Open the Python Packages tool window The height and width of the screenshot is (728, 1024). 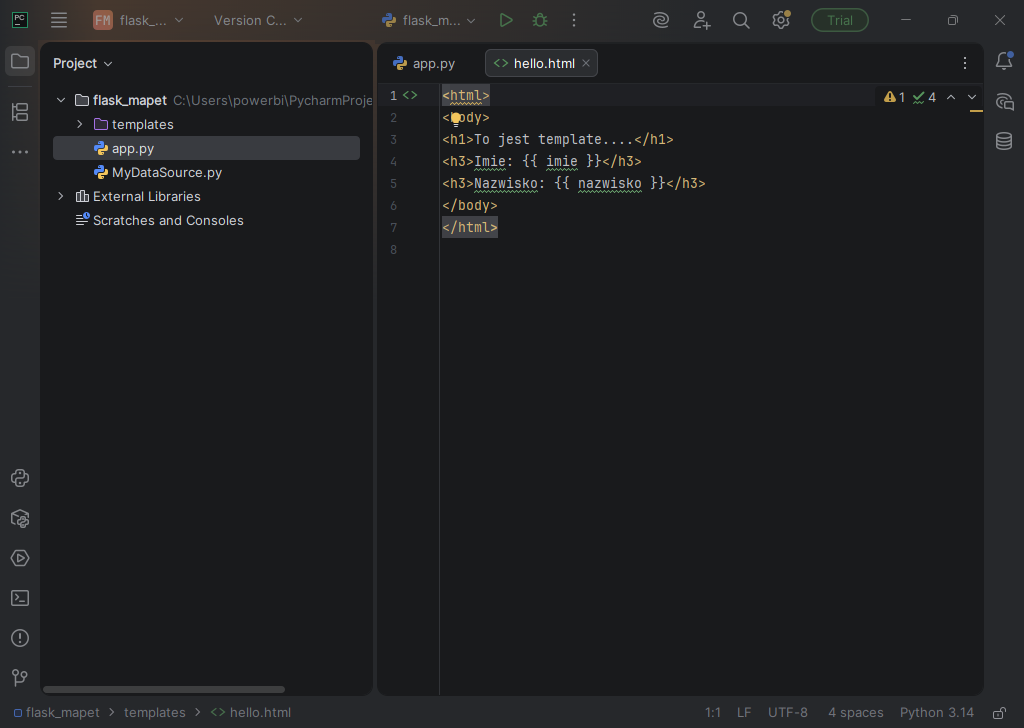coord(20,518)
